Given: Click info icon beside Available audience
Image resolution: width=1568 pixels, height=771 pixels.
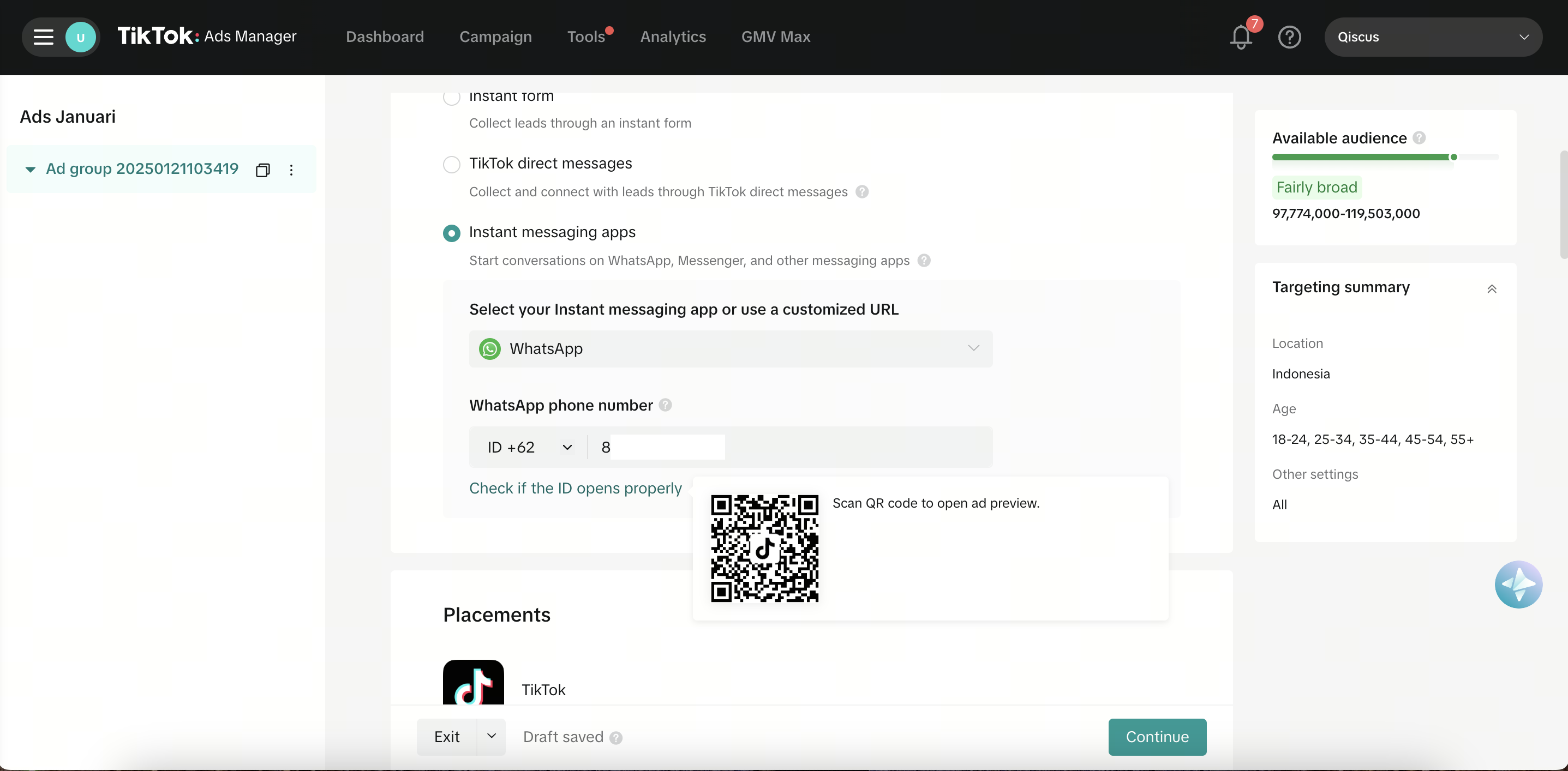Looking at the screenshot, I should point(1419,137).
